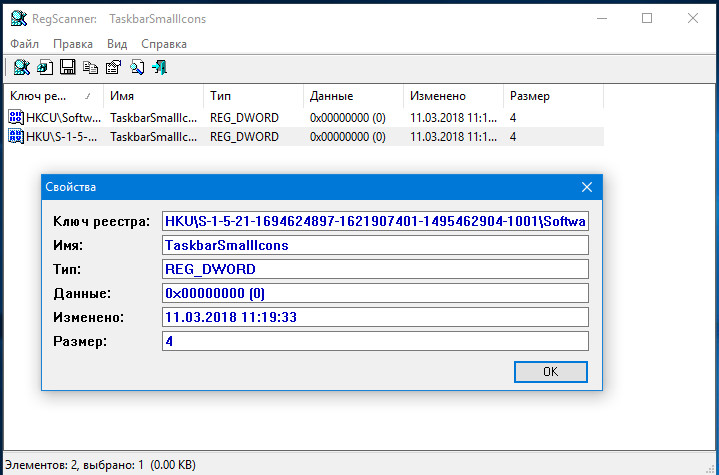
Task: Close the RegScanner window
Action: (693, 19)
